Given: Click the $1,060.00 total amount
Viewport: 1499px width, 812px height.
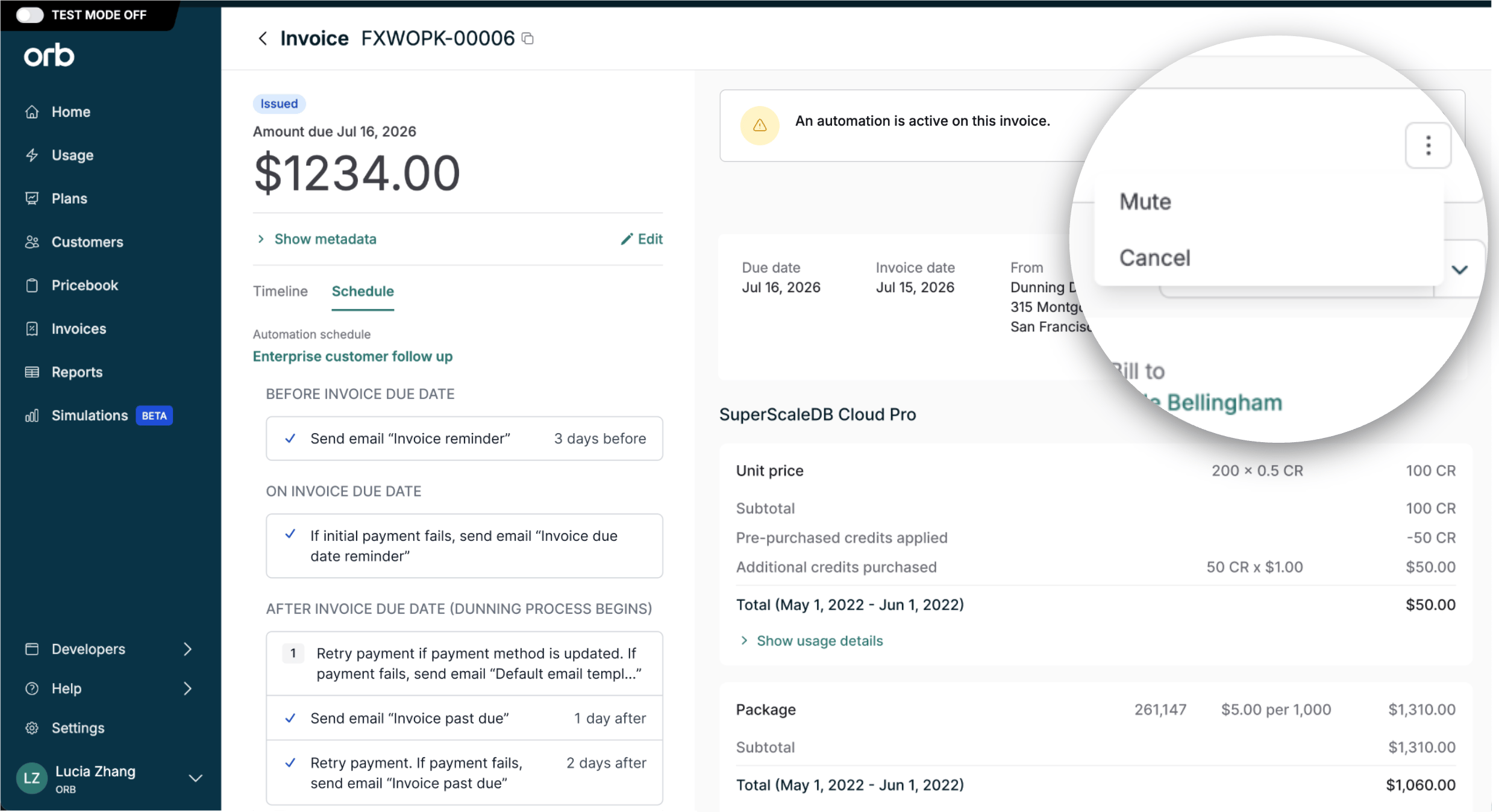Looking at the screenshot, I should click(x=1421, y=785).
